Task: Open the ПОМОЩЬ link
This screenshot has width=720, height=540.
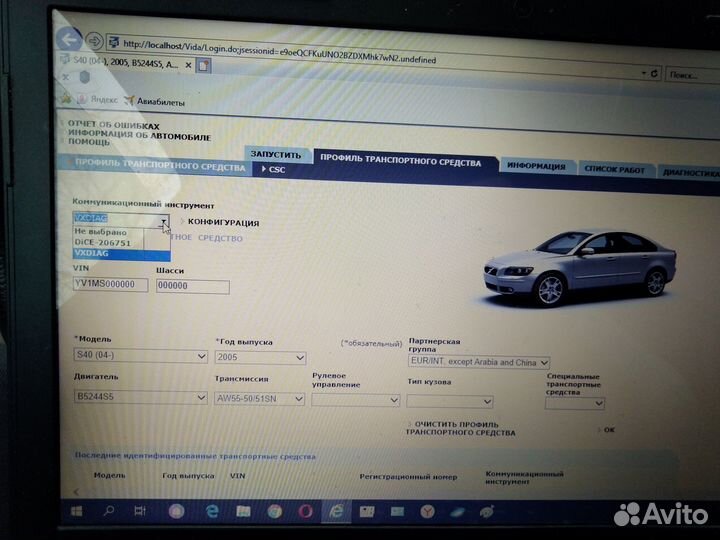Action: point(89,142)
